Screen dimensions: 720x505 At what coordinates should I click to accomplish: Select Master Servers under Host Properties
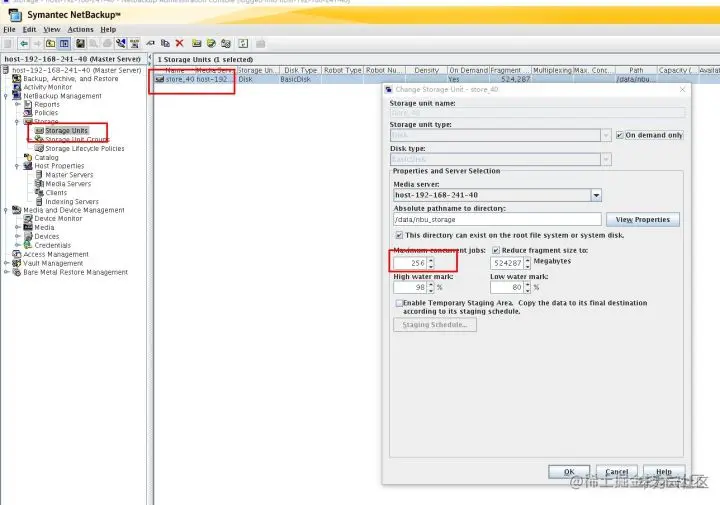[x=69, y=175]
